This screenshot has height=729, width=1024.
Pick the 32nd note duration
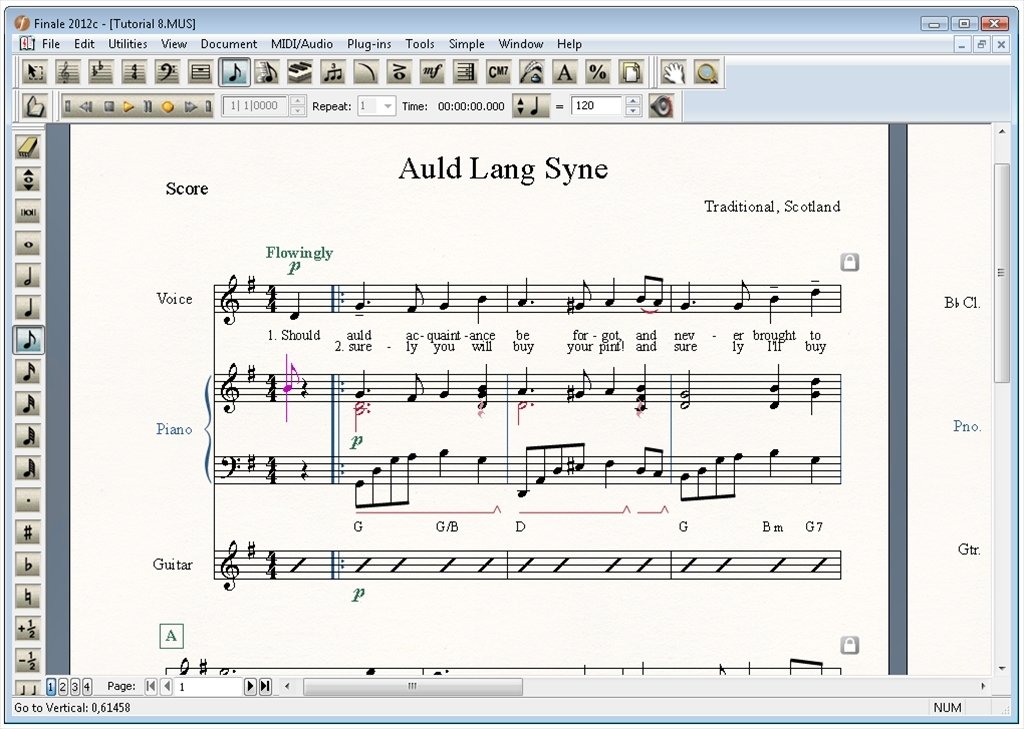point(28,404)
